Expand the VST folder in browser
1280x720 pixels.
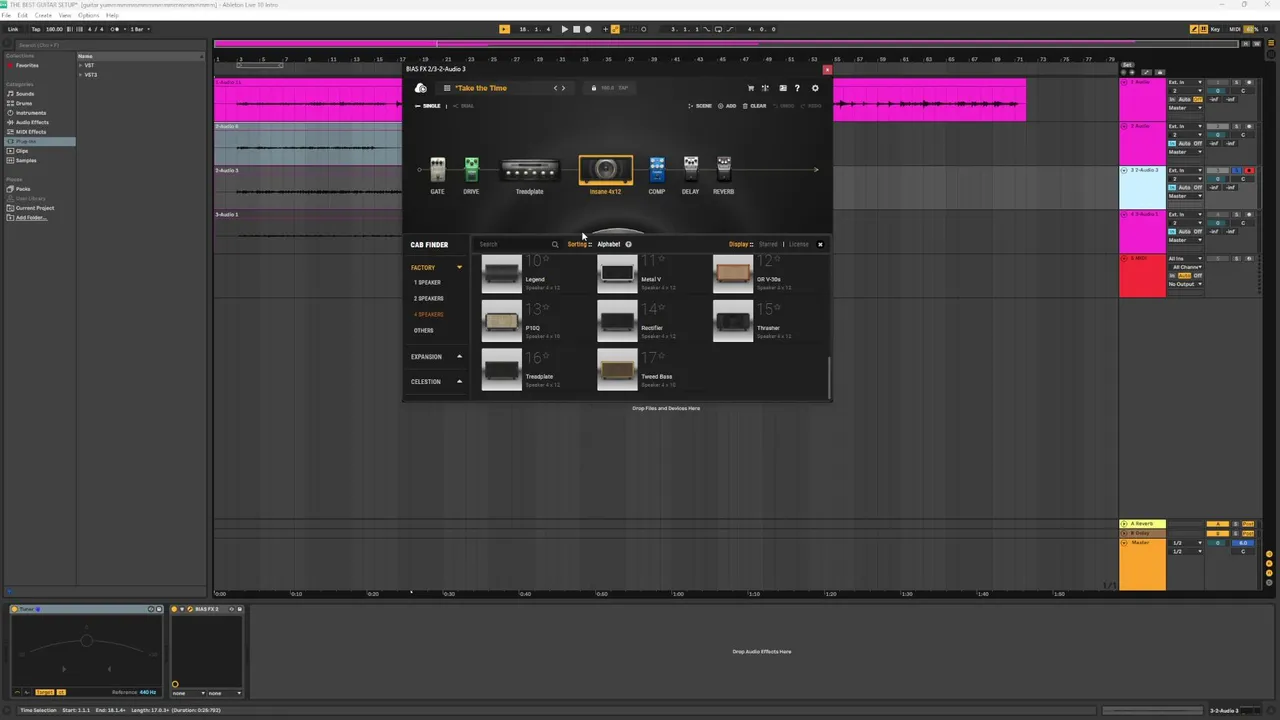coord(81,65)
